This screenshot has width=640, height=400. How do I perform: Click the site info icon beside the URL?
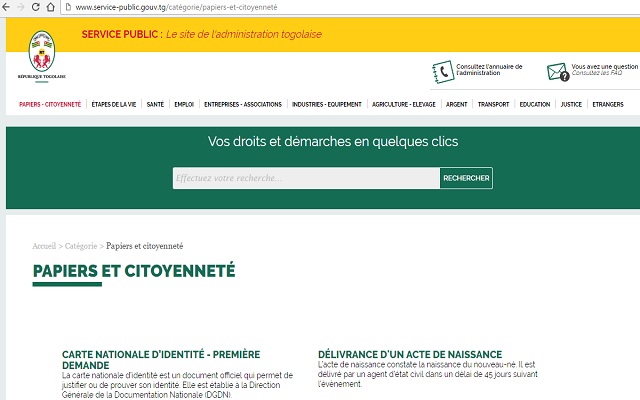(x=66, y=8)
